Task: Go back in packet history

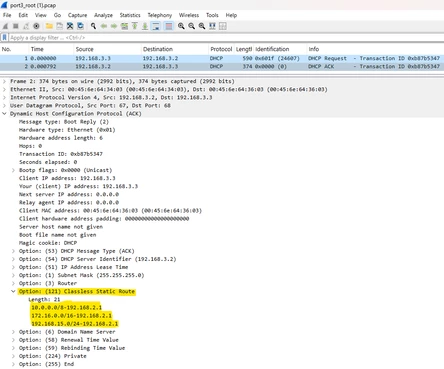Action: coord(104,26)
